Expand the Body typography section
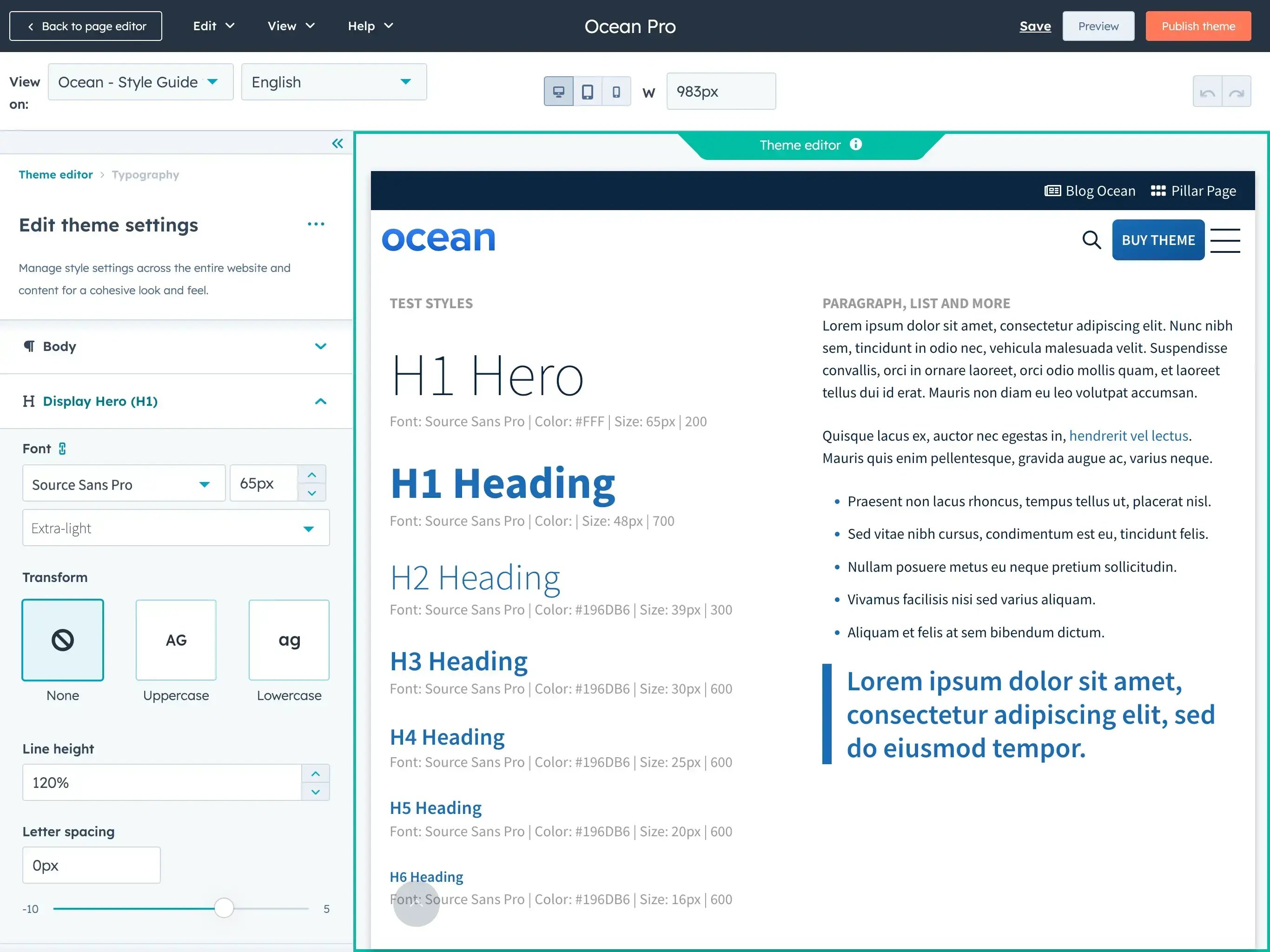The width and height of the screenshot is (1270, 952). click(176, 346)
